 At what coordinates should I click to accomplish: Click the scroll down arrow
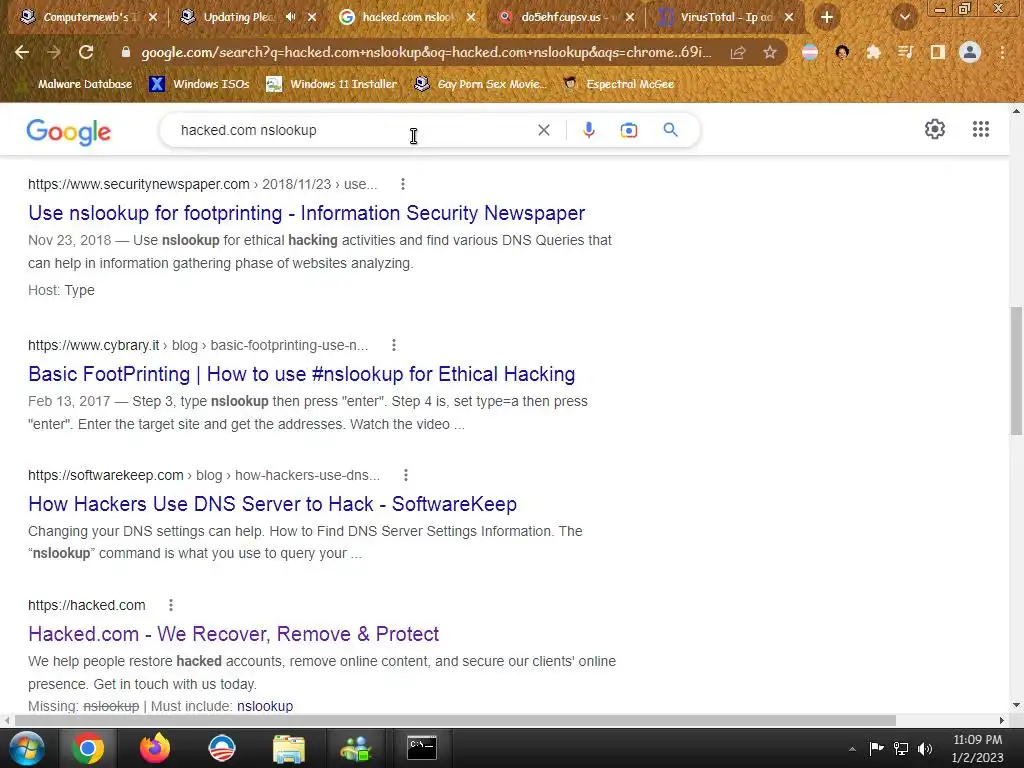1016,705
